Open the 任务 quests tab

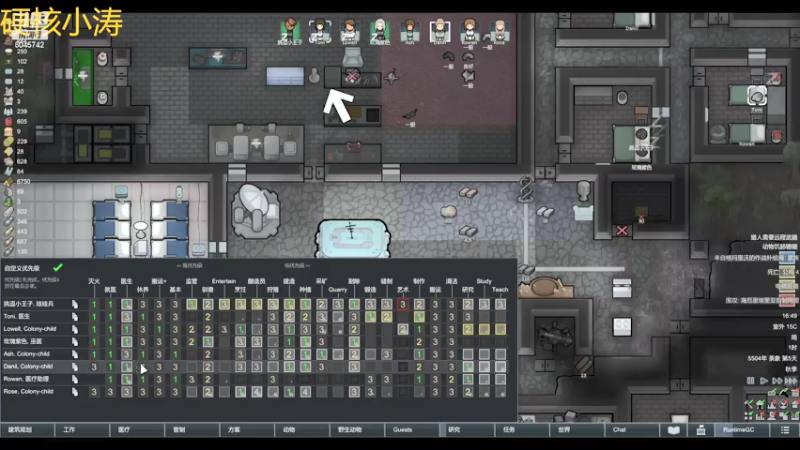[523, 430]
